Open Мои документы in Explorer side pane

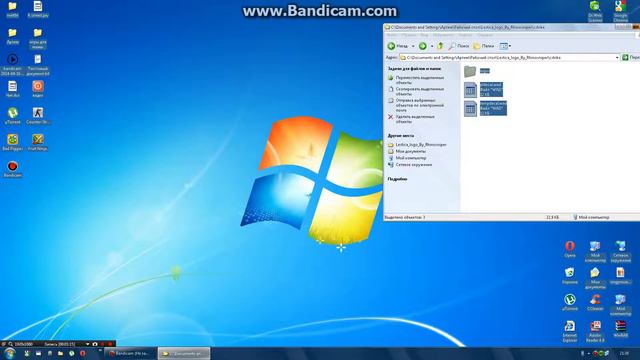[x=411, y=151]
